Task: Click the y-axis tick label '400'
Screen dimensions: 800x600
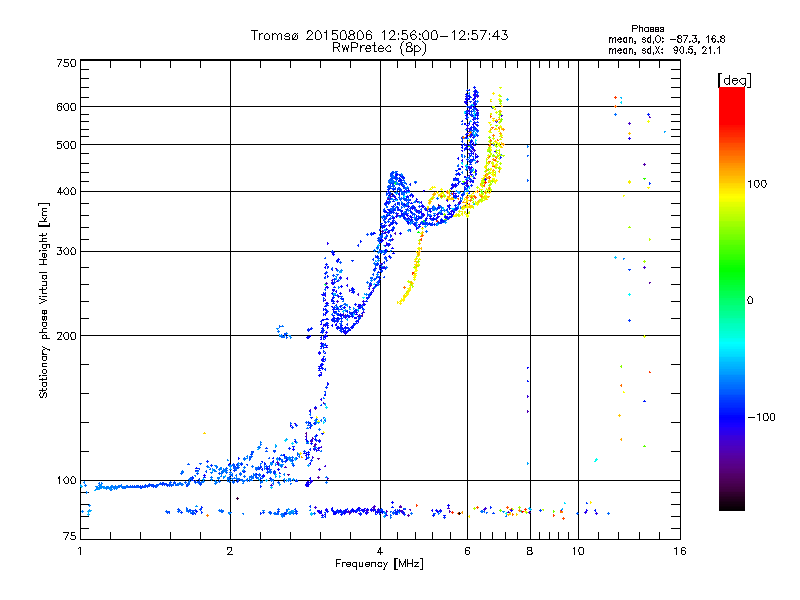Action: tap(66, 192)
